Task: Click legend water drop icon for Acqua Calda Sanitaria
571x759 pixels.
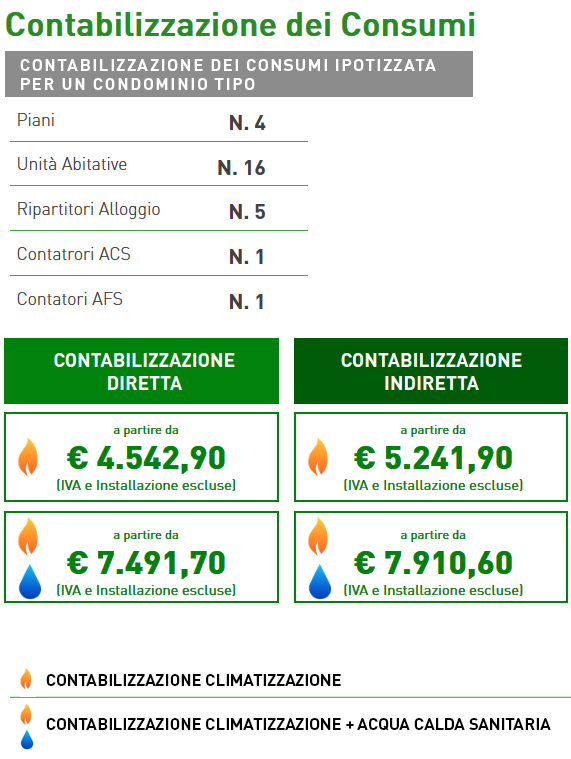Action: (x=27, y=739)
